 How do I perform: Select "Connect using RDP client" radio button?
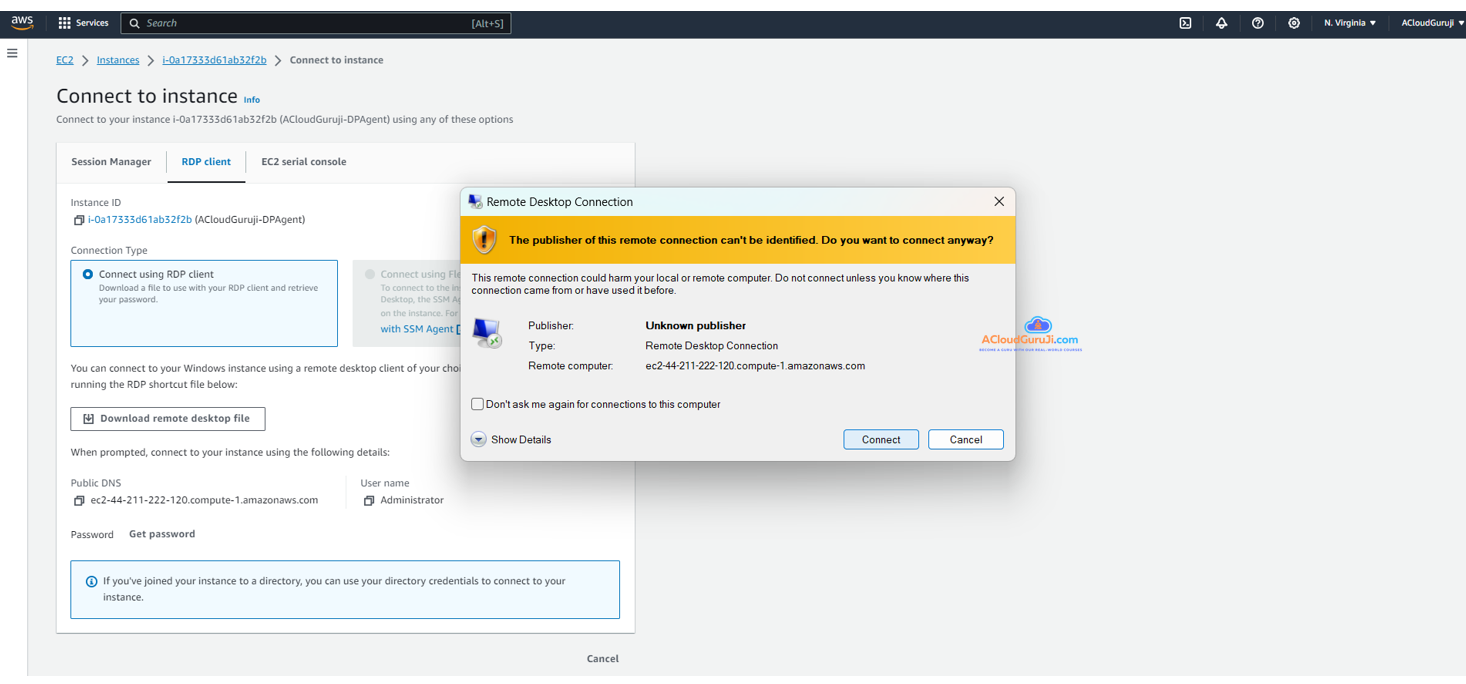88,274
